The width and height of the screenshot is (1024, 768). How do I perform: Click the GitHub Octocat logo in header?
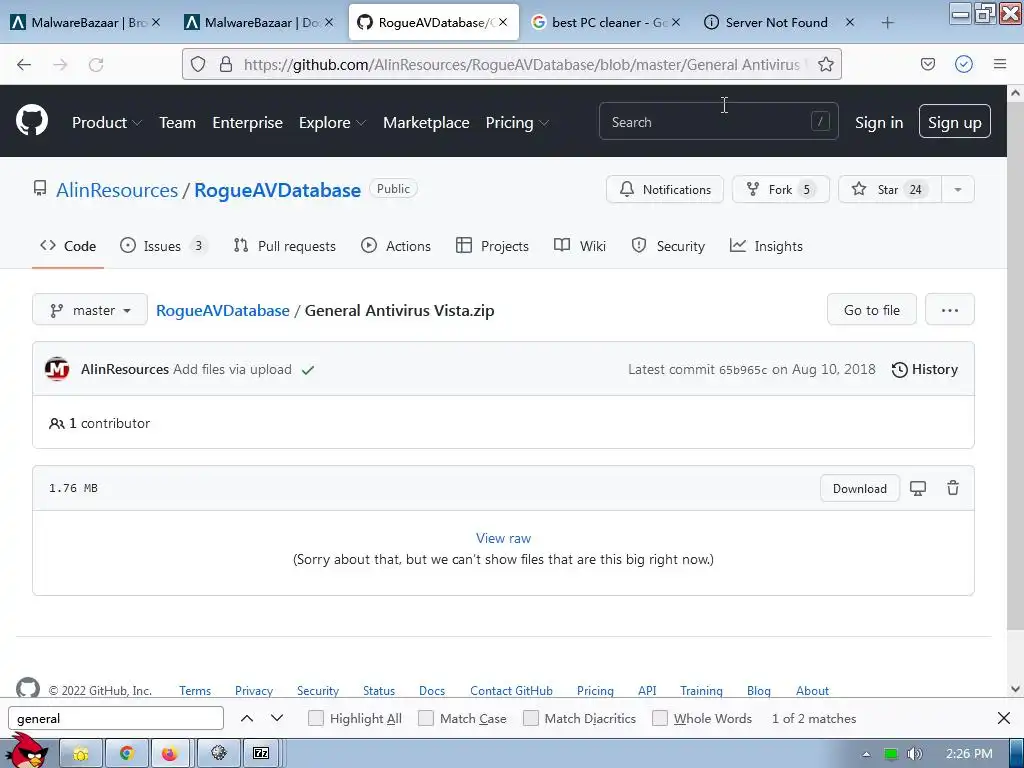32,121
